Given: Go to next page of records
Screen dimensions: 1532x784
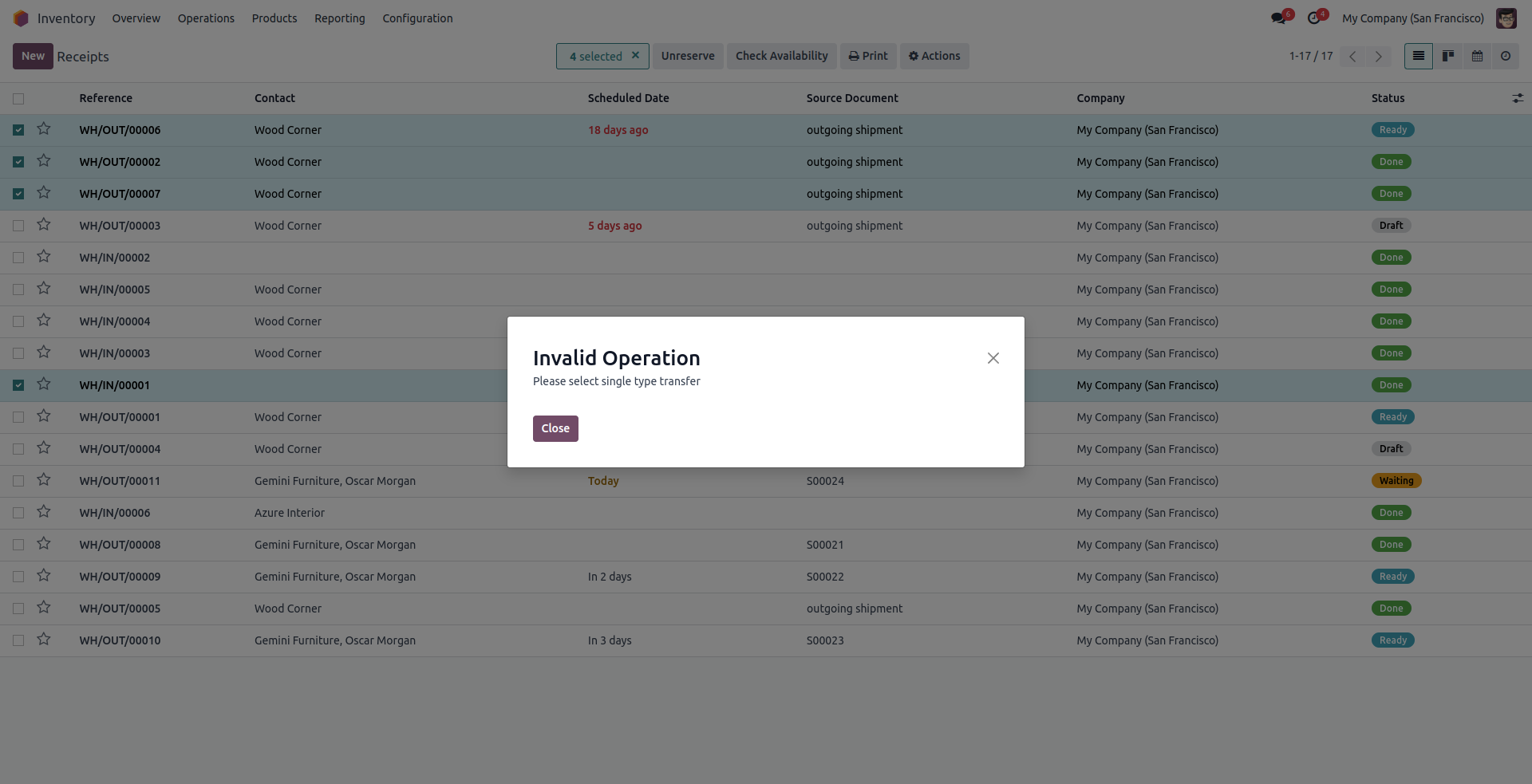Looking at the screenshot, I should (1378, 56).
